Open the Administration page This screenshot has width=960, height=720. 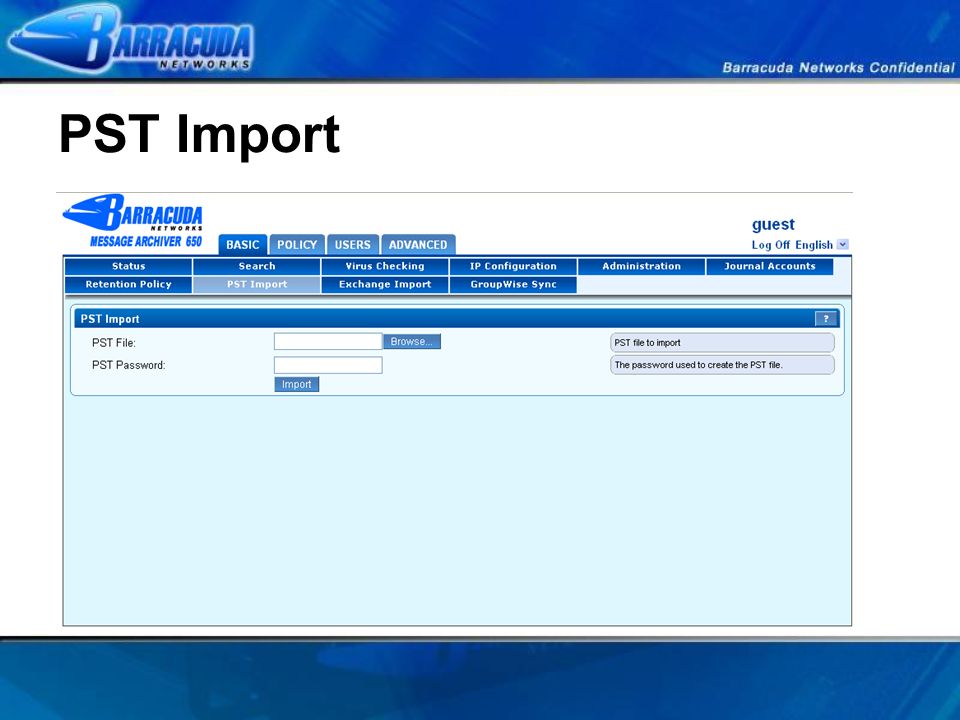click(642, 266)
